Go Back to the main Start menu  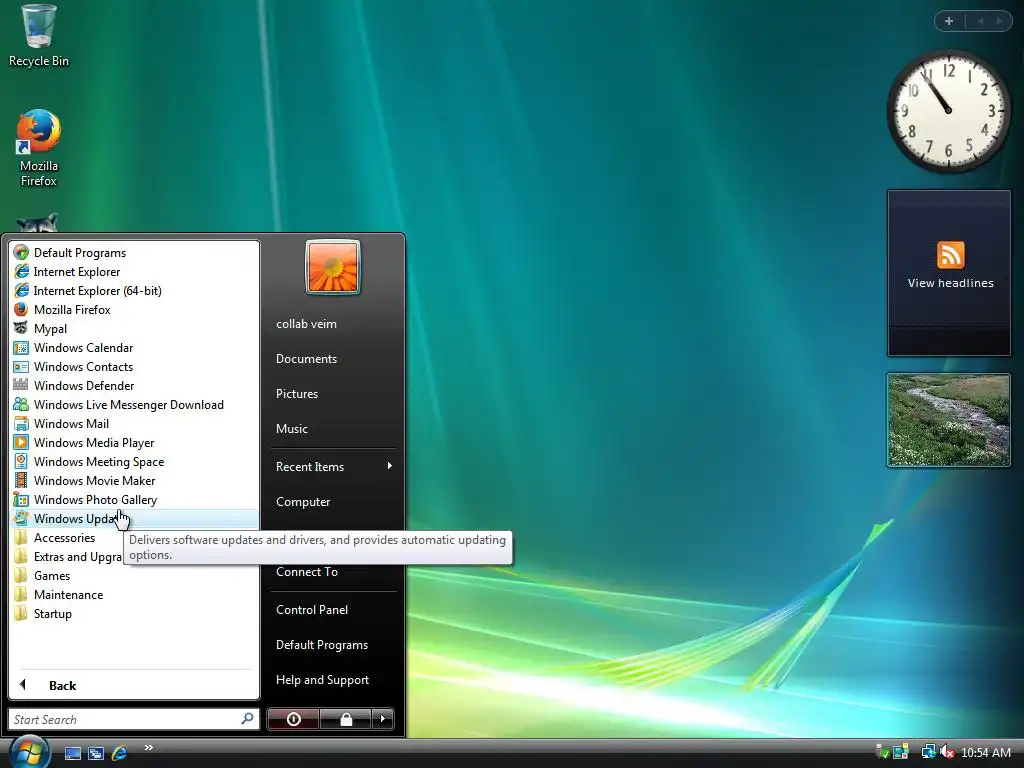135,685
